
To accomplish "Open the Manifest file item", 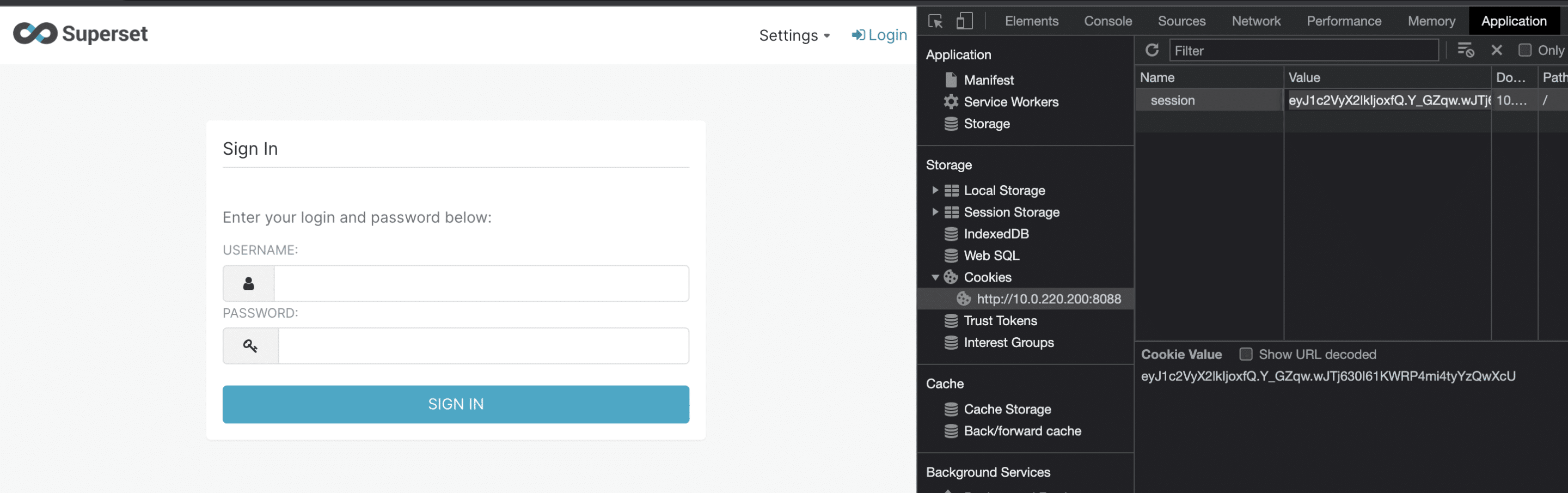I will click(x=989, y=80).
